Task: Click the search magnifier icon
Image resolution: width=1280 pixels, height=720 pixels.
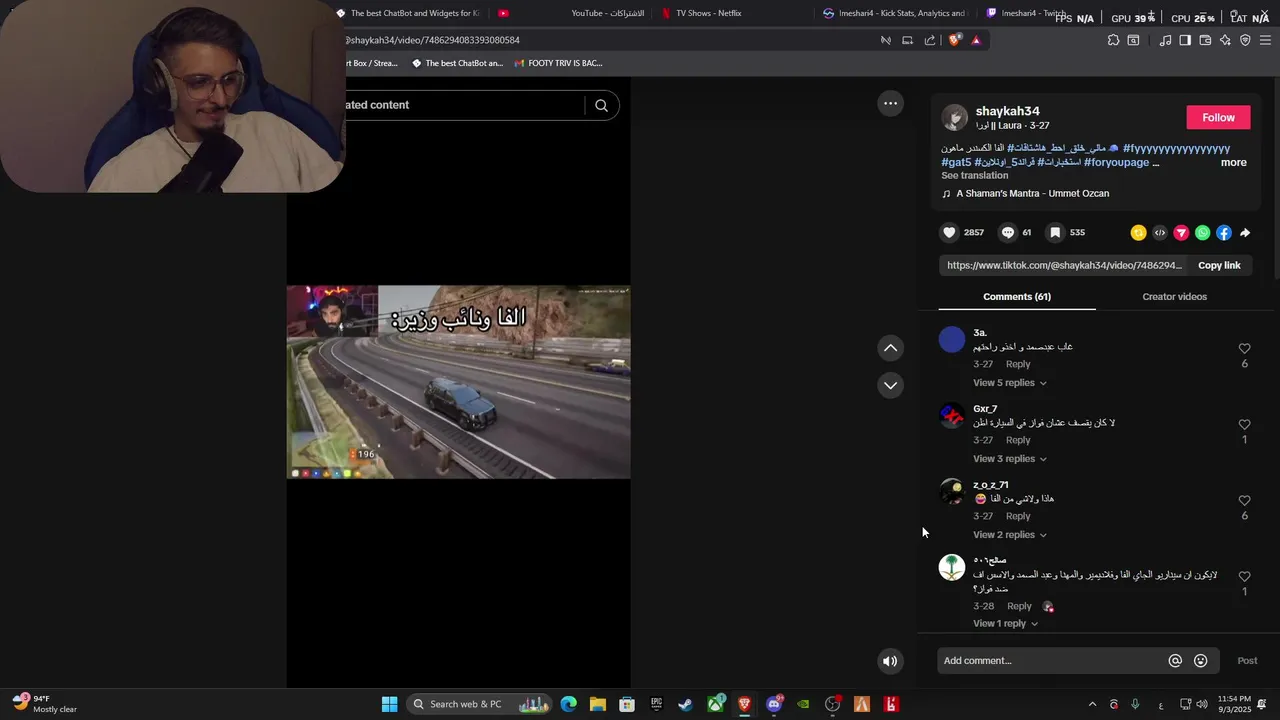Action: 601,105
